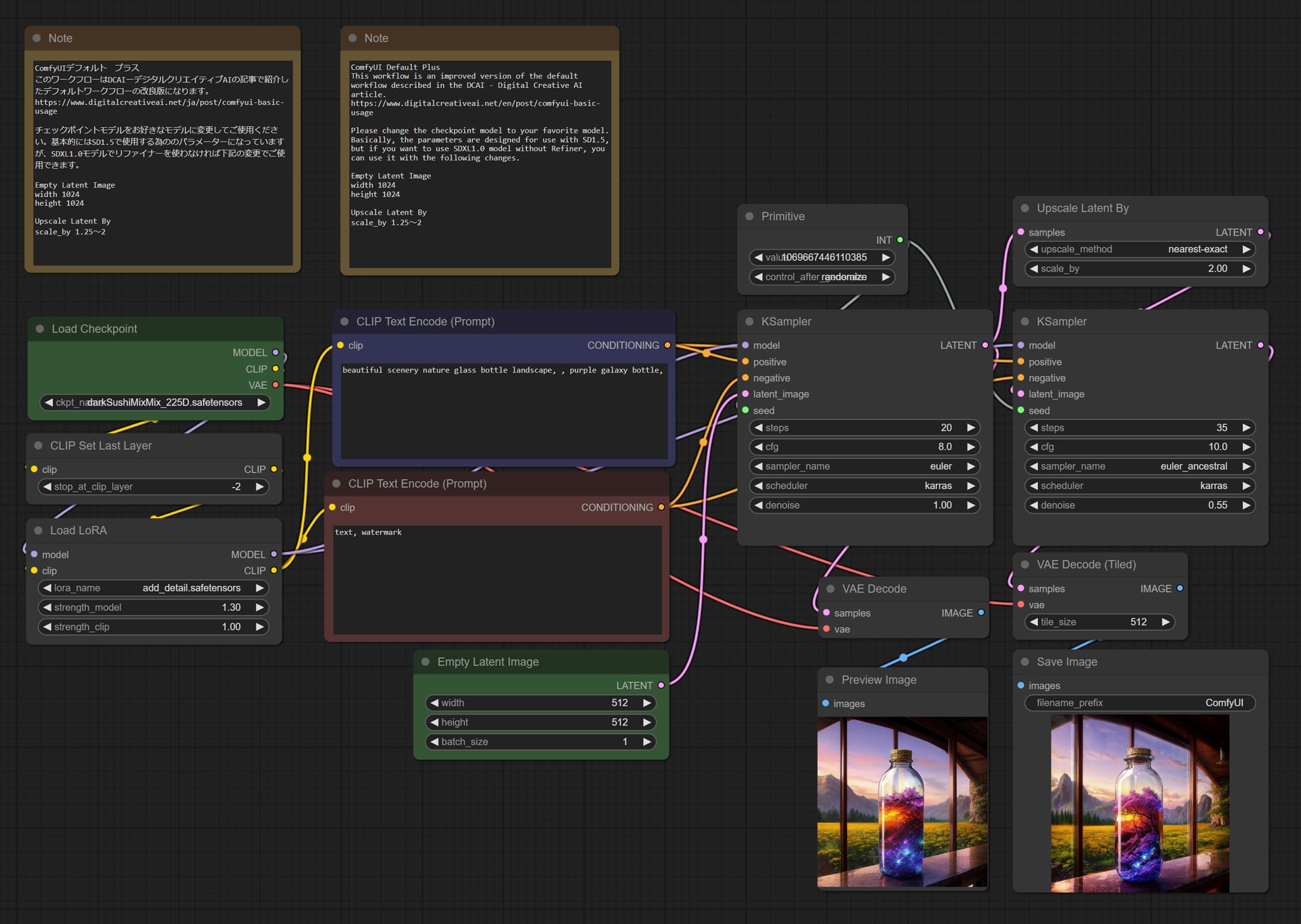The height and width of the screenshot is (924, 1301).
Task: Increase scale_by 2.00 with right arrow
Action: tap(1246, 269)
